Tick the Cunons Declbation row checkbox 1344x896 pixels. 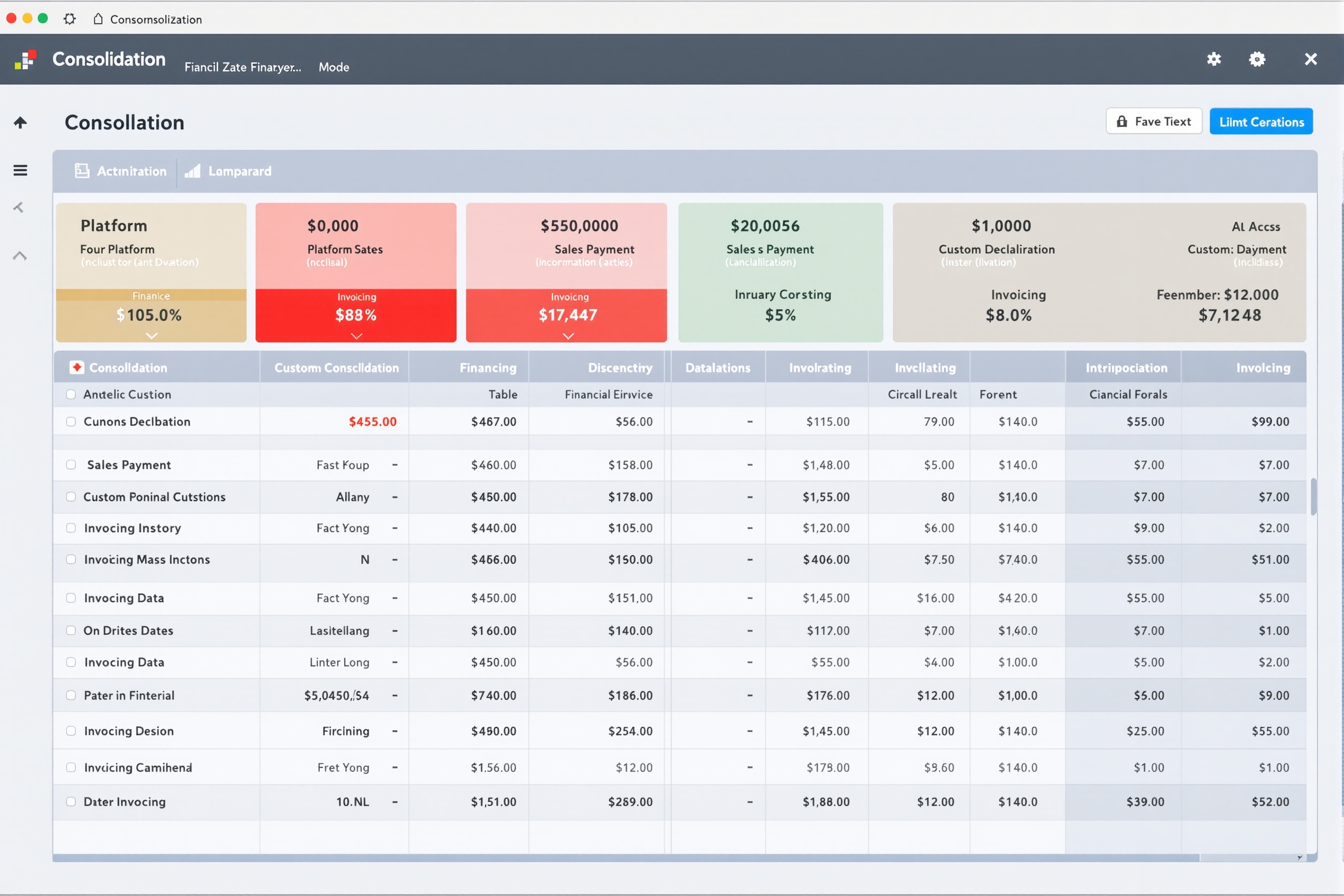pos(71,422)
